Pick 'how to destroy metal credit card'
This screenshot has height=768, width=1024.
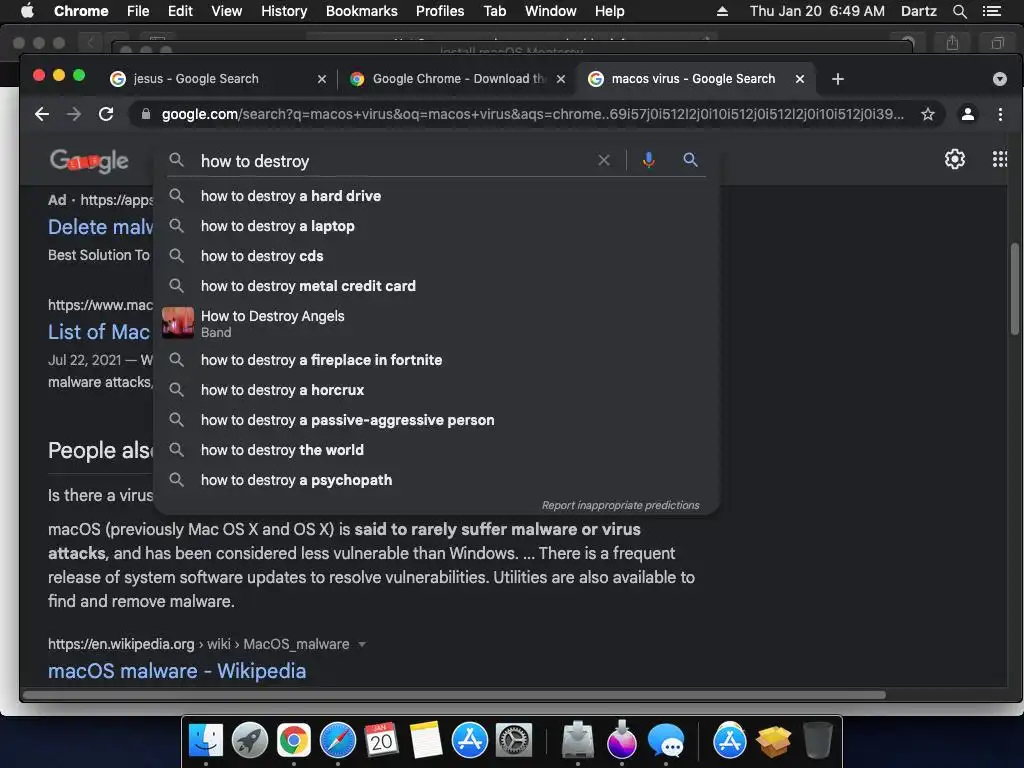point(436,286)
